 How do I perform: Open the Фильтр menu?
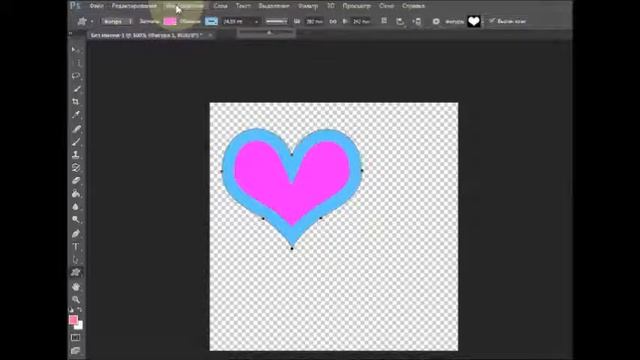point(308,6)
